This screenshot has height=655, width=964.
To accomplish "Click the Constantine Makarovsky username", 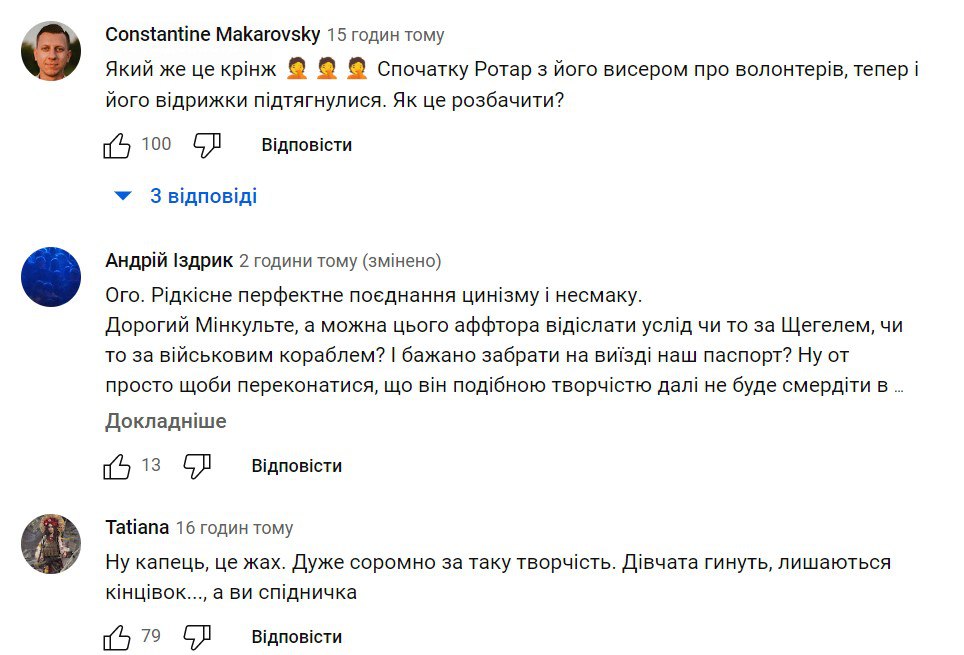I will pos(212,35).
